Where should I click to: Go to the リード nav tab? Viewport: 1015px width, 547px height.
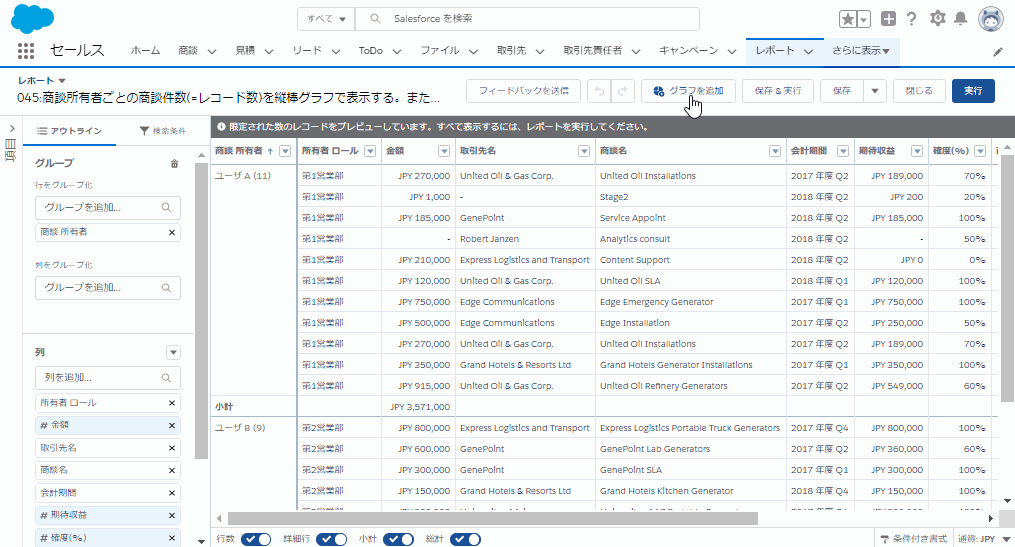pos(307,50)
